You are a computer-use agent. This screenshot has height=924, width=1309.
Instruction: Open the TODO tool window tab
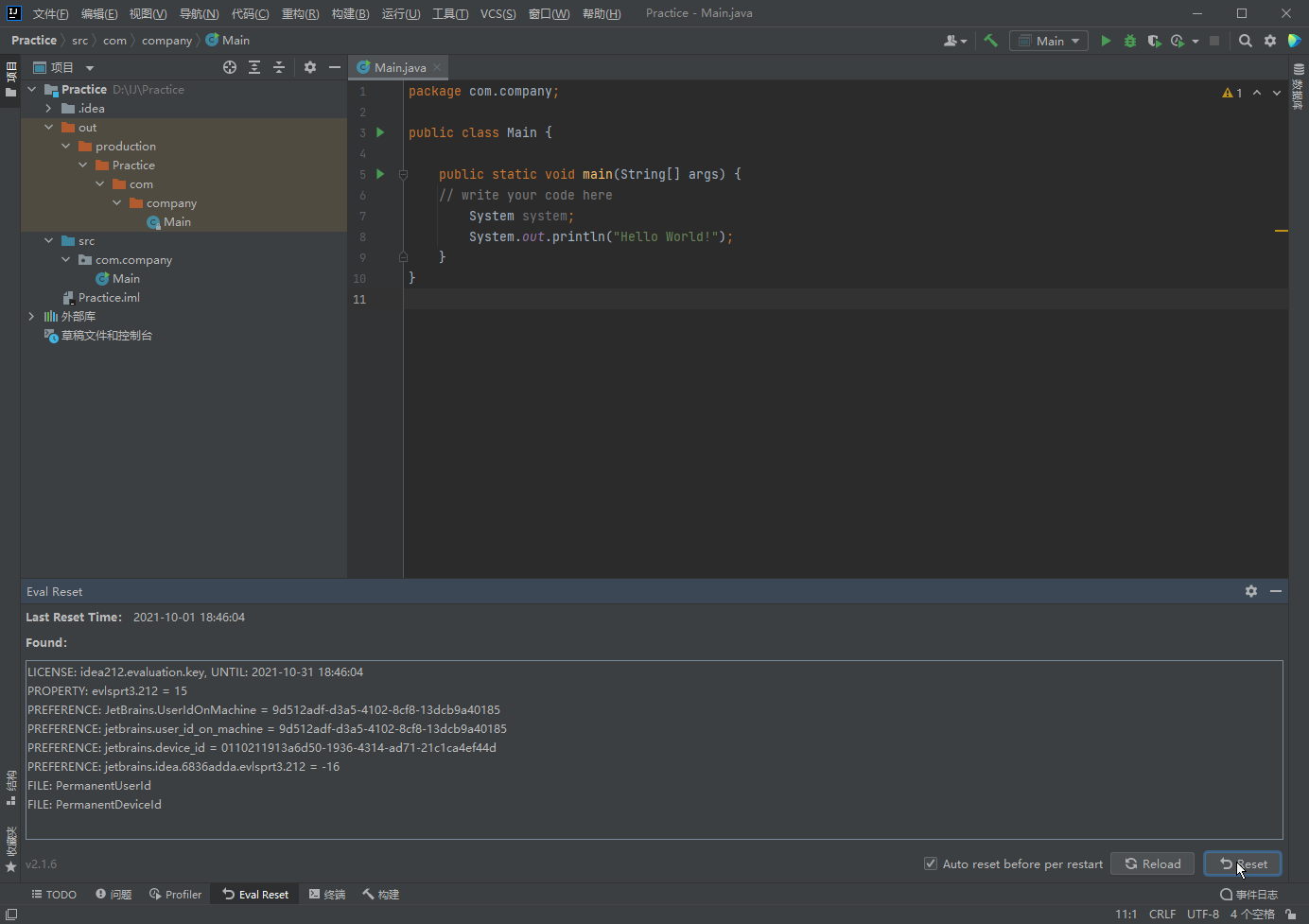54,894
